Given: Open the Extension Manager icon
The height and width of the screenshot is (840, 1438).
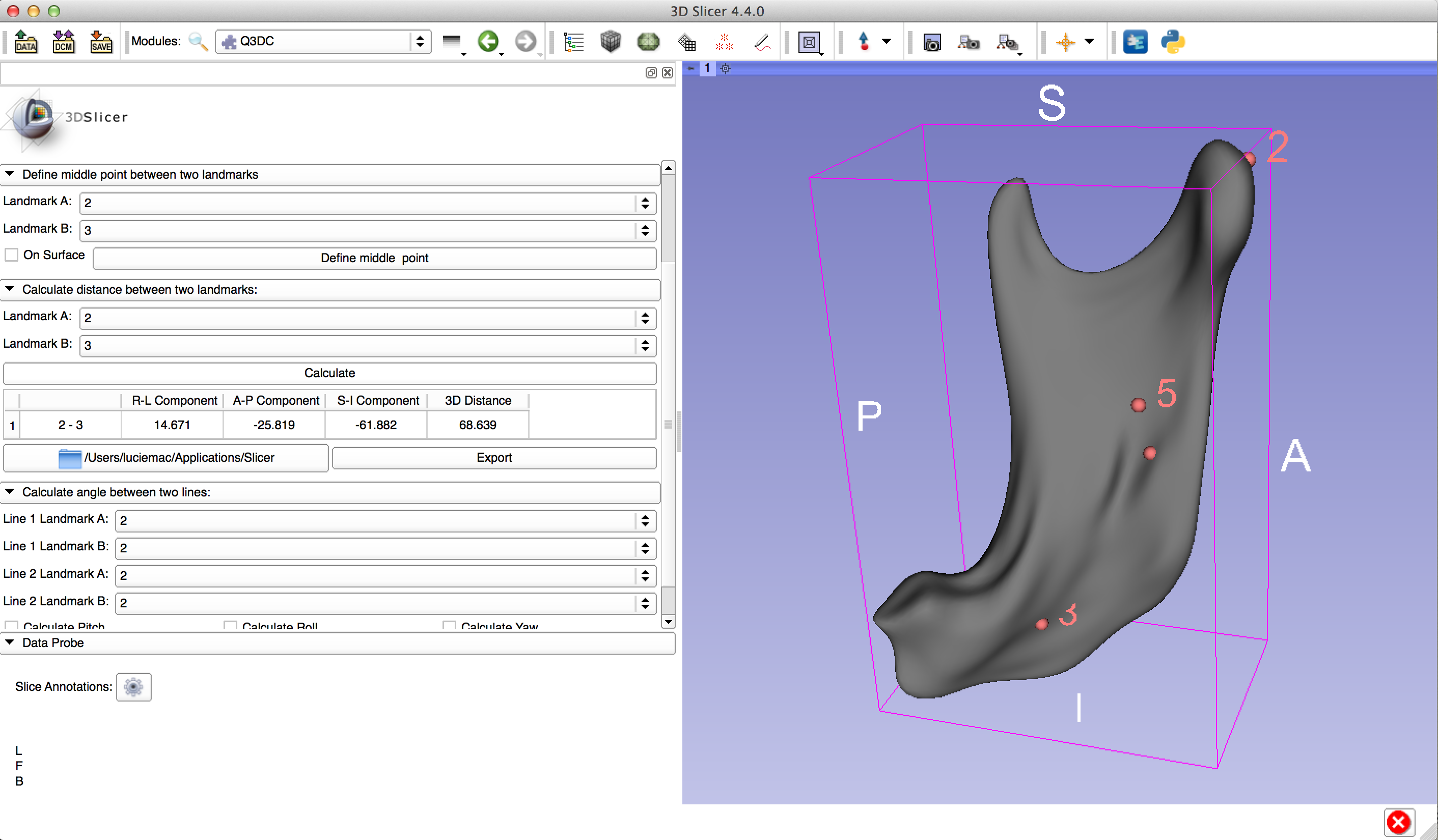Looking at the screenshot, I should pyautogui.click(x=1135, y=42).
